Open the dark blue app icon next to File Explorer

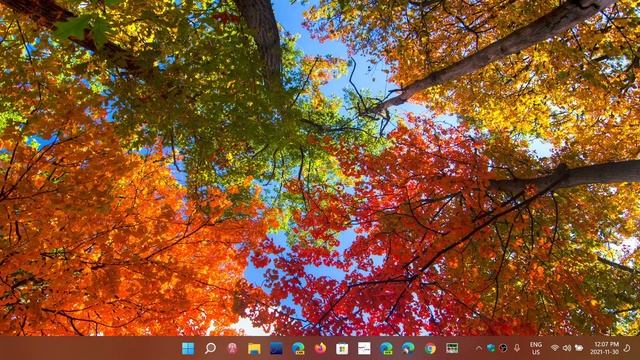(x=276, y=348)
